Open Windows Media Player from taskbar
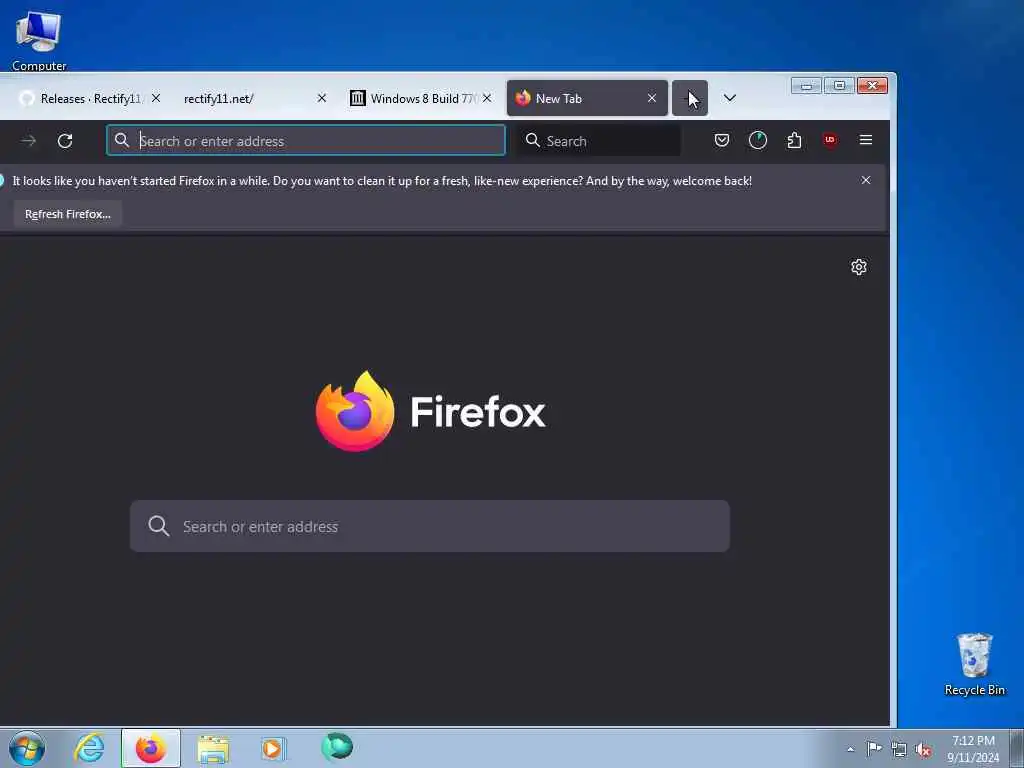The height and width of the screenshot is (768, 1024). pos(274,748)
